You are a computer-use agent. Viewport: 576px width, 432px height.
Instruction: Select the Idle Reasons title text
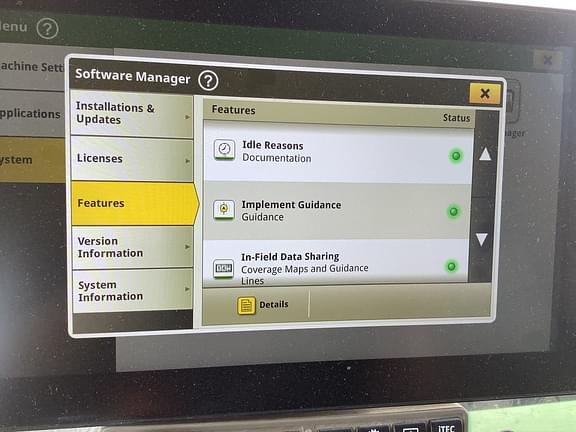coord(273,145)
